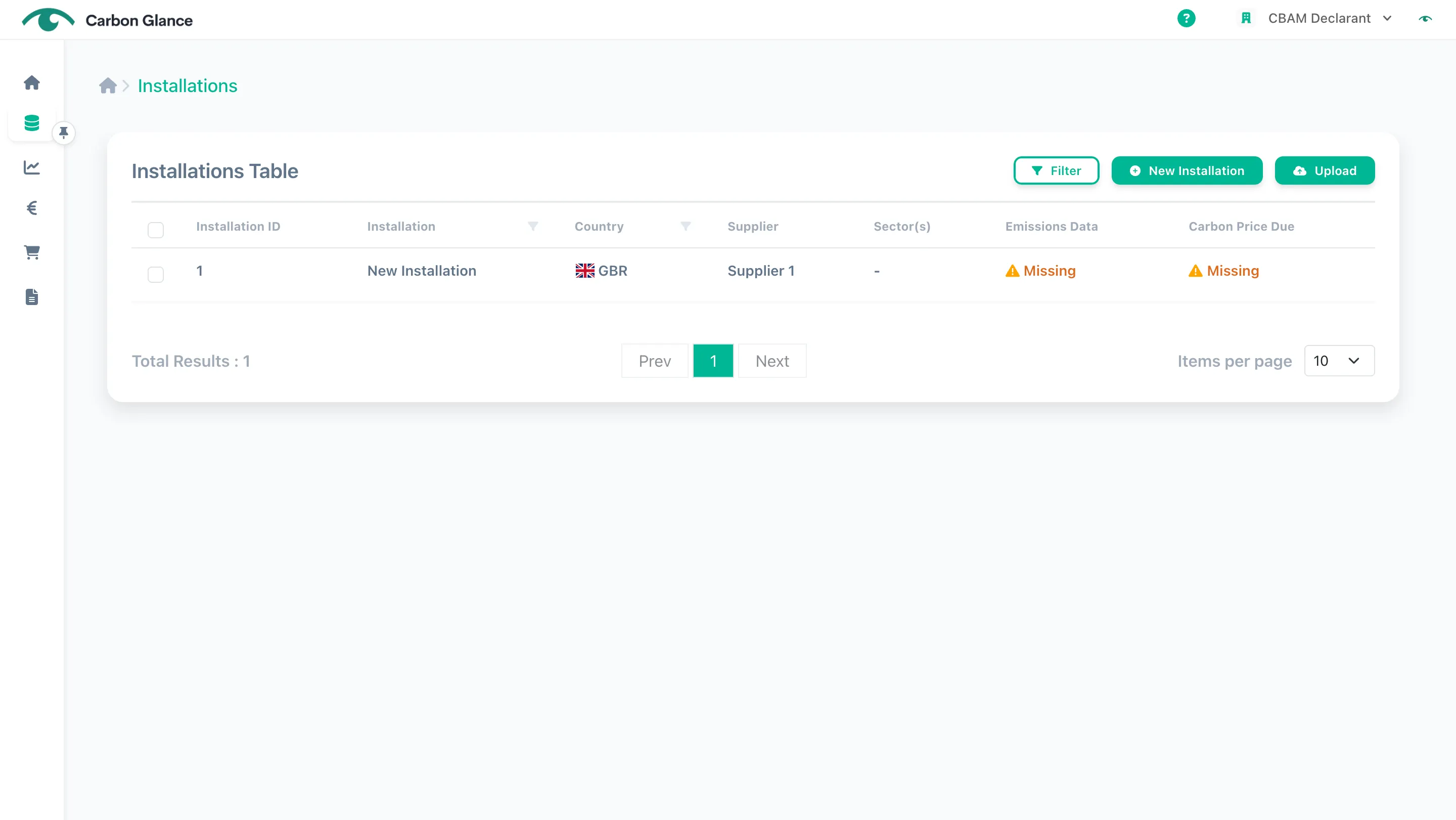Open the euro currency sidebar icon
Viewport: 1456px width, 820px height.
tap(32, 208)
